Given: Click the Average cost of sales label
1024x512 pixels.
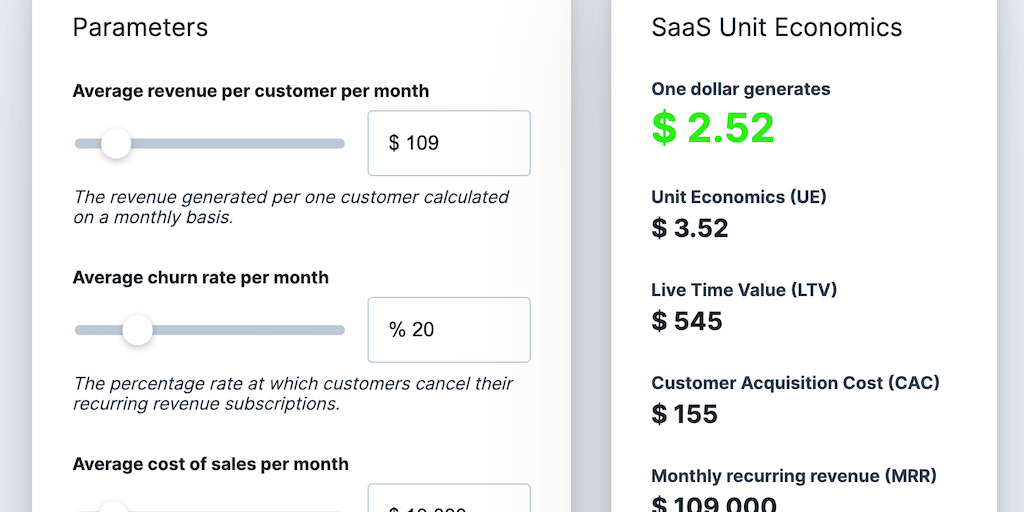Looking at the screenshot, I should [210, 464].
